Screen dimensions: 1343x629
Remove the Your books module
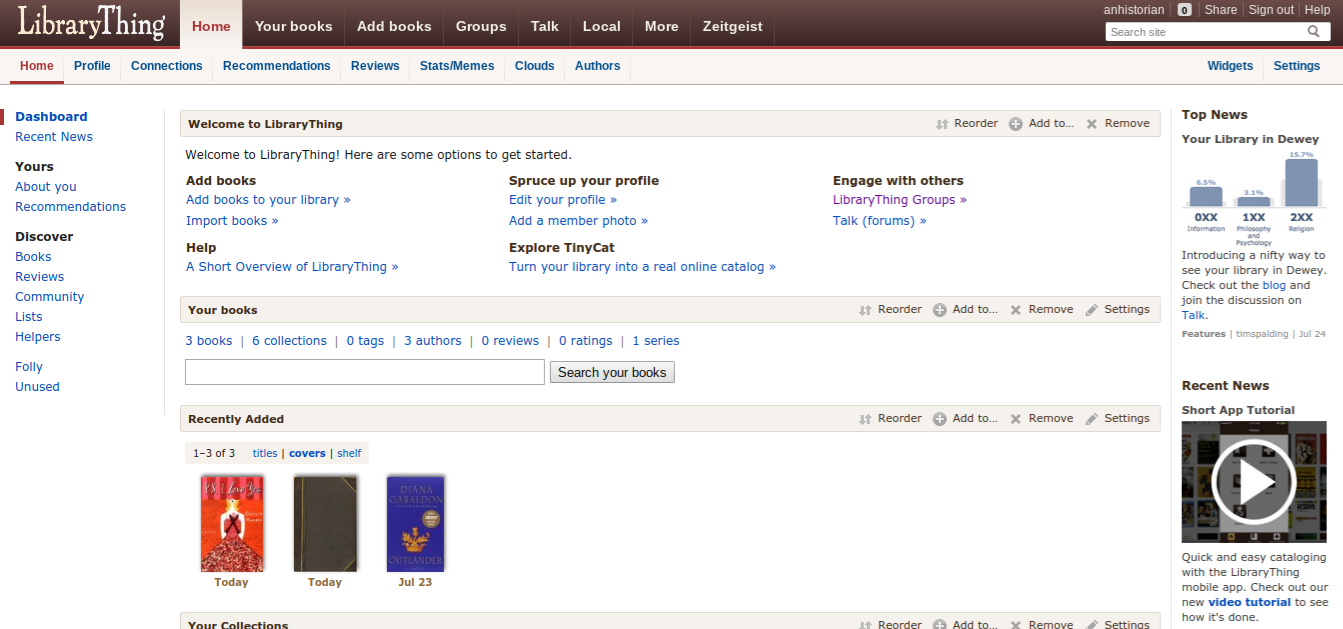pyautogui.click(x=1041, y=310)
